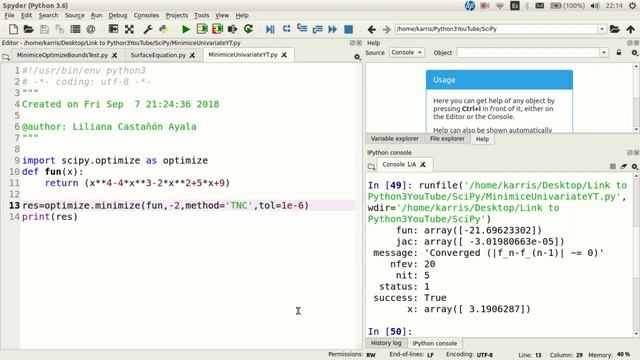Viewport: 640px width, 360px height.
Task: Run the file with the green play button
Action: tap(186, 29)
